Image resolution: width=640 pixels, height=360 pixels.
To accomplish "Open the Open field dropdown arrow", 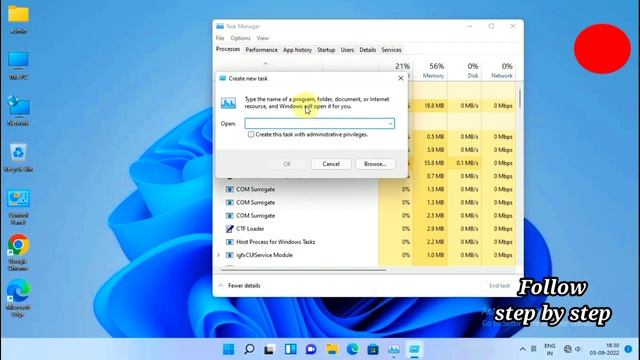I will tap(390, 123).
